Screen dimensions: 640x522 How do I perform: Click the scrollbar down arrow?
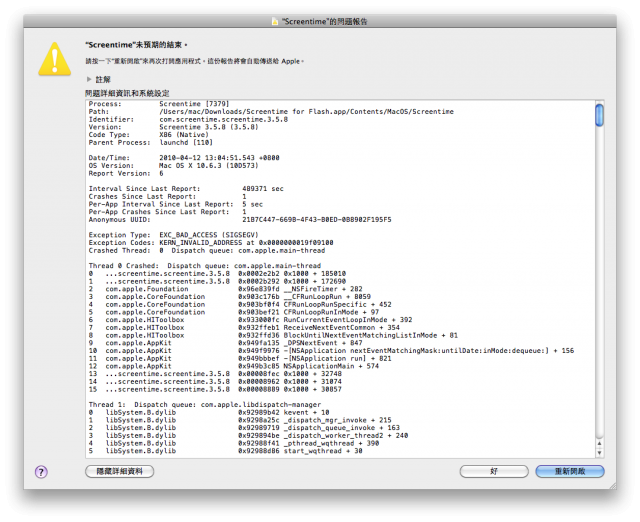(x=599, y=452)
